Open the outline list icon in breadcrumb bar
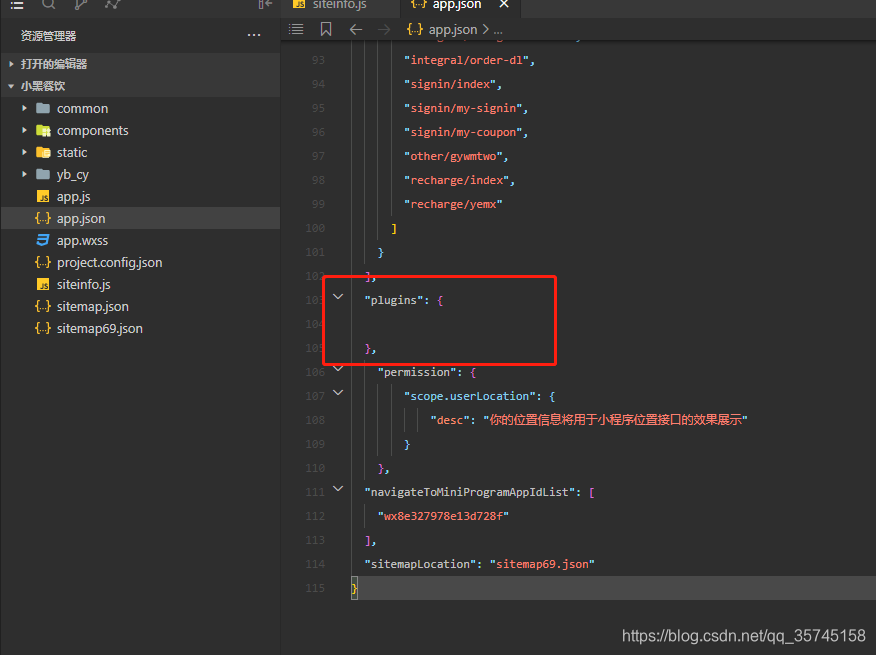 click(x=296, y=29)
